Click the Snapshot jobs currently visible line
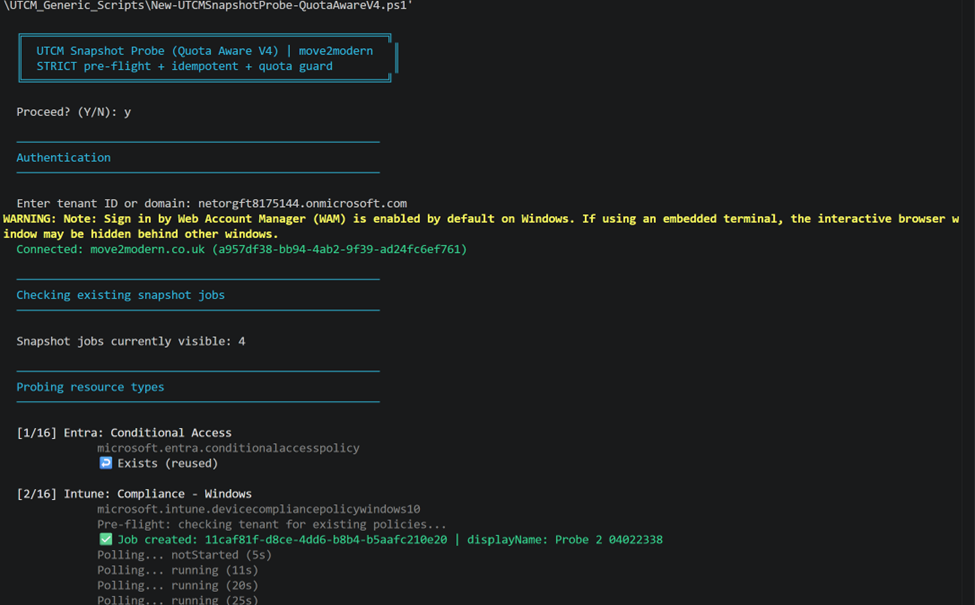This screenshot has height=605, width=975. point(130,341)
